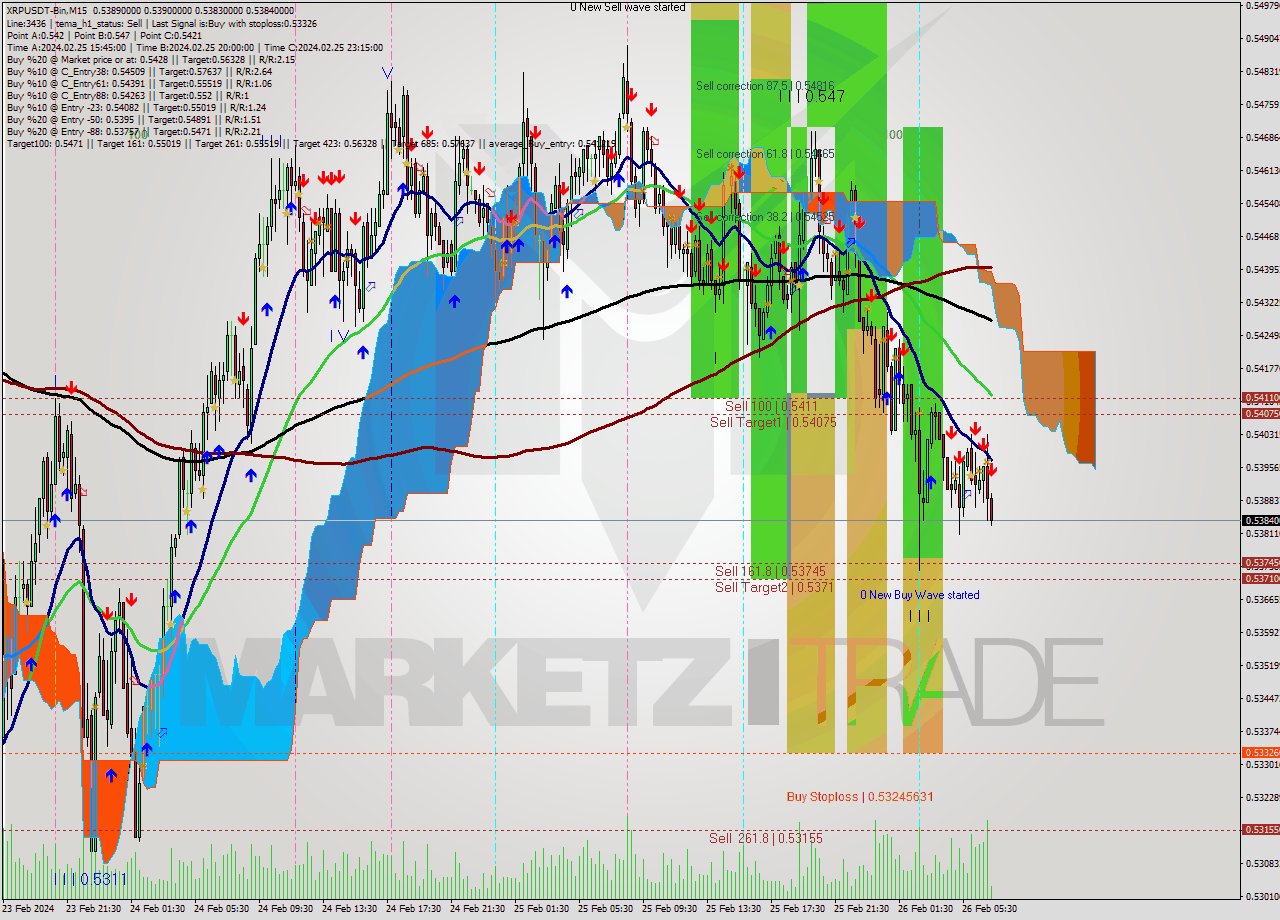The image size is (1280, 920).
Task: Click the red 0.54110 price axis tag
Action: tap(1260, 397)
